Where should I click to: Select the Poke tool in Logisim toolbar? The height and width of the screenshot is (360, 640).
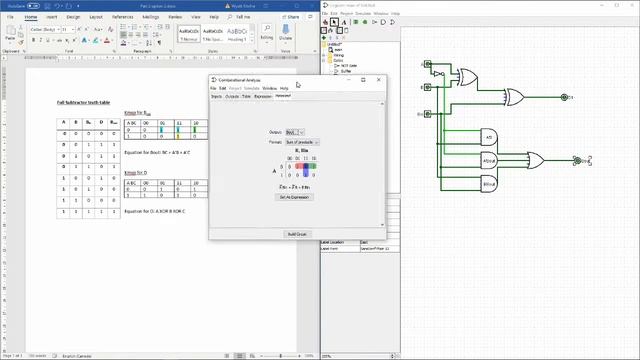tap(325, 22)
